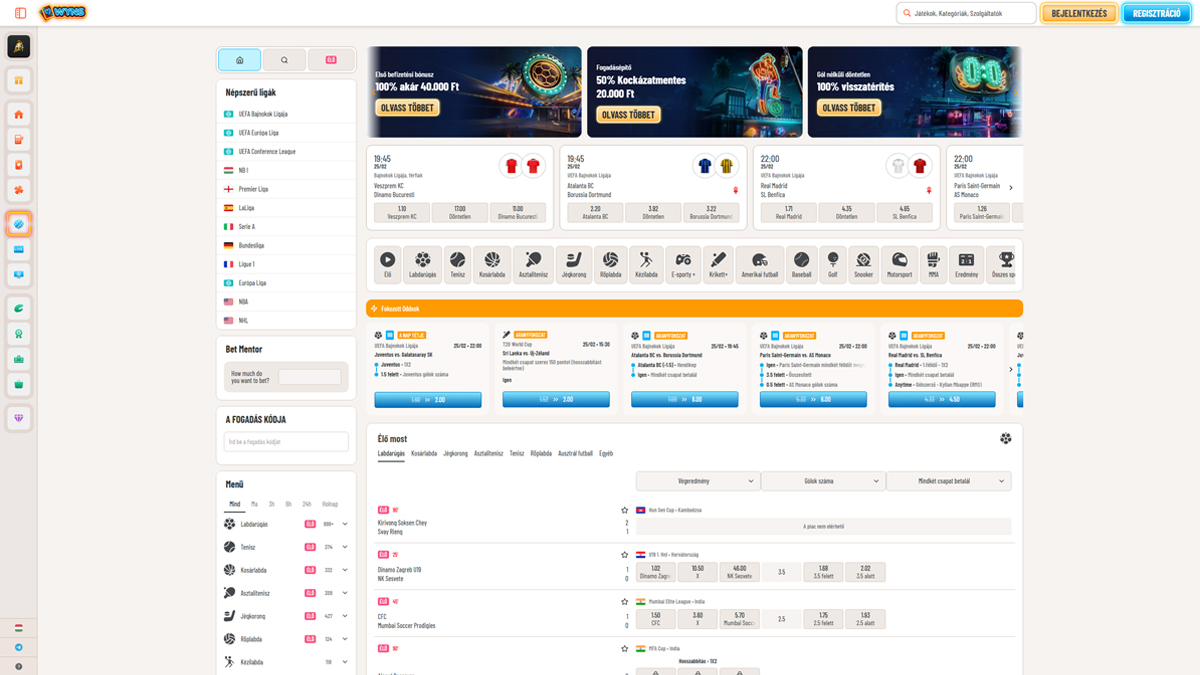
Task: Select the Jégkorong sport icon
Action: point(574,263)
